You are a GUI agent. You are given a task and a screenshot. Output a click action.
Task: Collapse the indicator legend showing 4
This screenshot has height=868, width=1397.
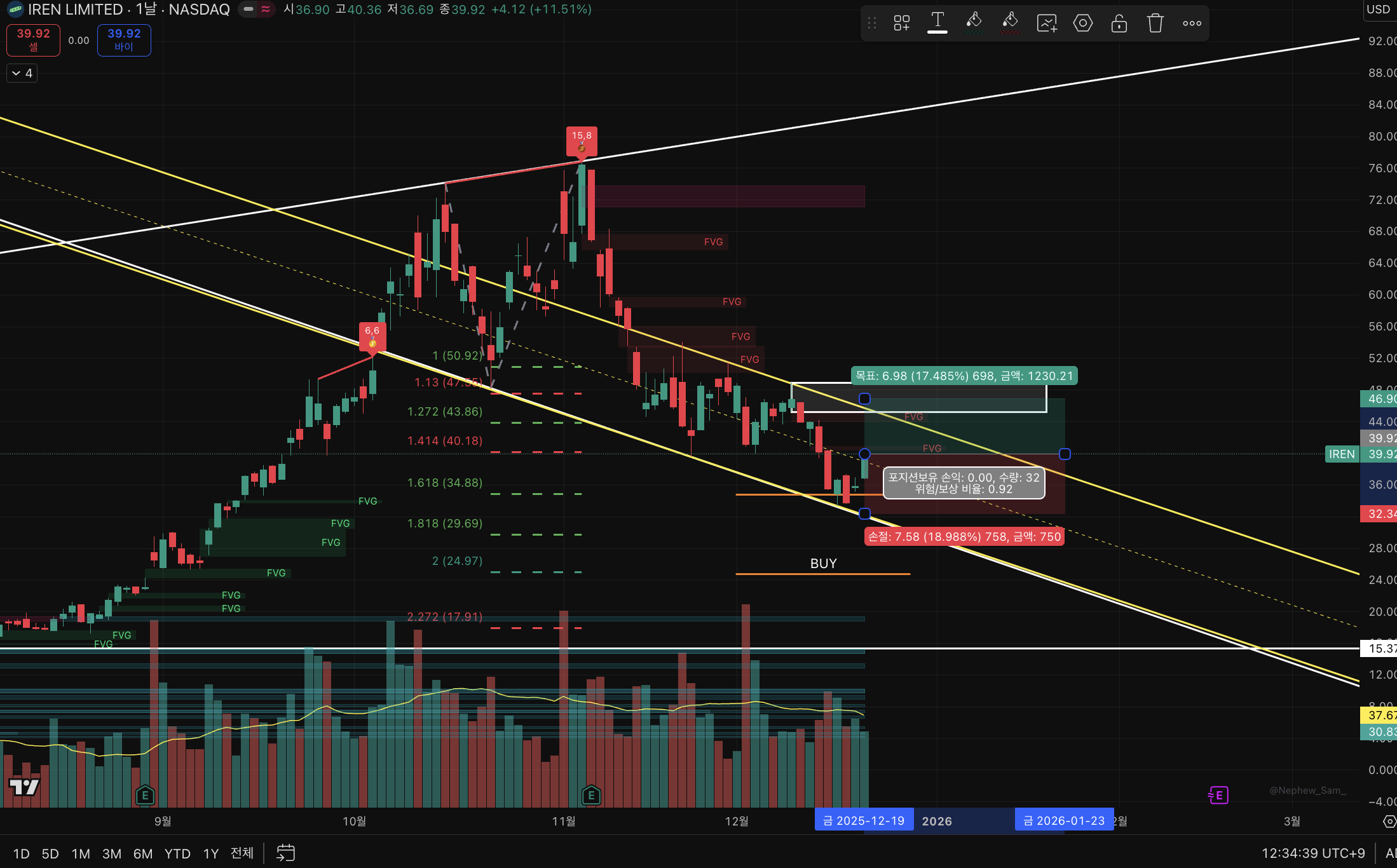(22, 74)
